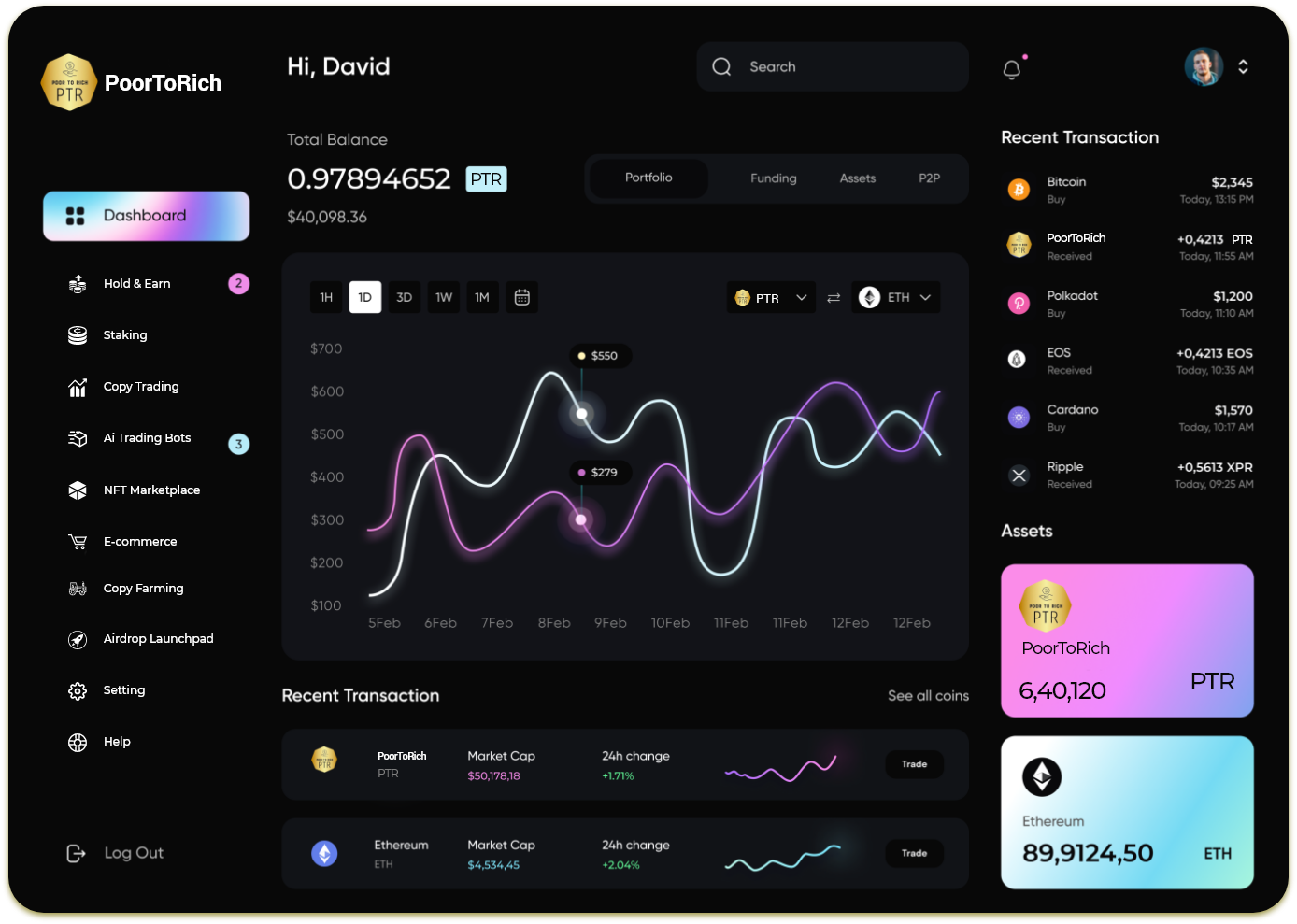The height and width of the screenshot is (924, 1297).
Task: Click the Hold & Earn sidebar icon
Action: coord(78,284)
